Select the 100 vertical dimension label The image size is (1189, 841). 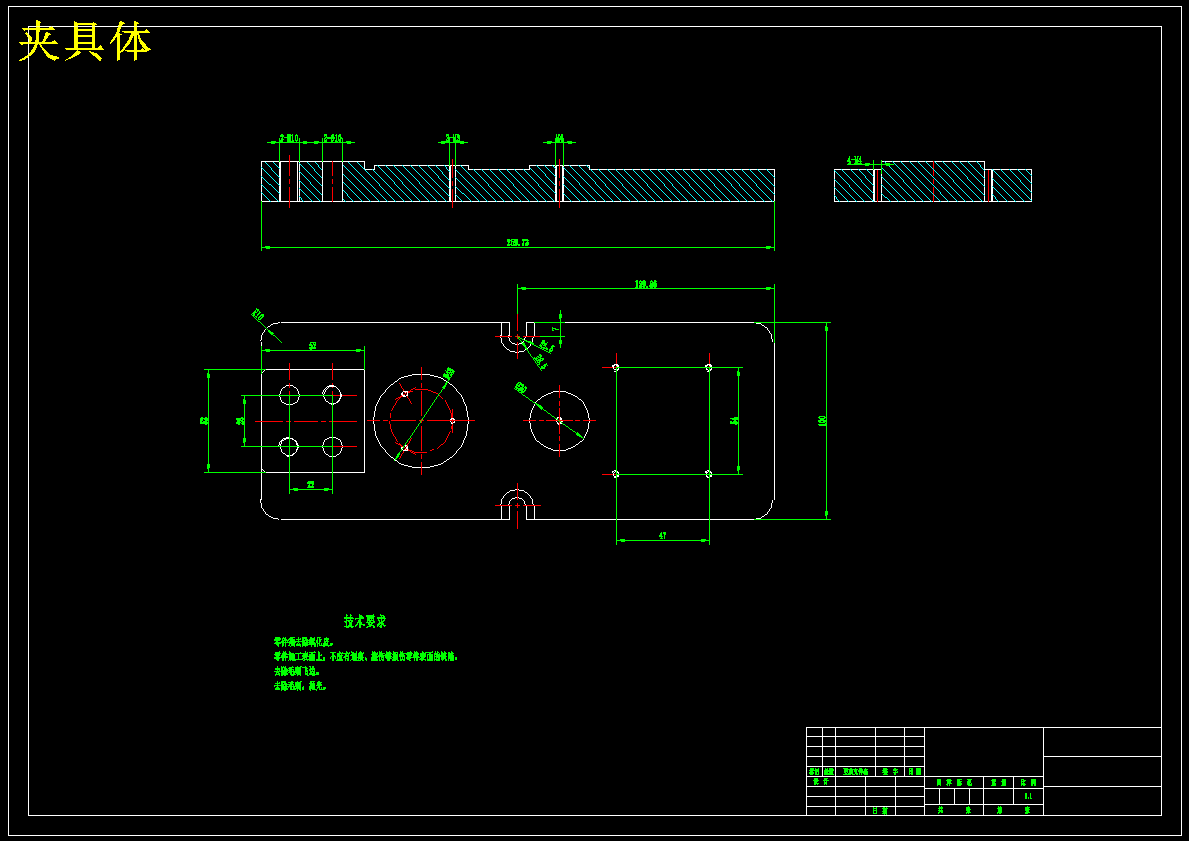point(821,420)
